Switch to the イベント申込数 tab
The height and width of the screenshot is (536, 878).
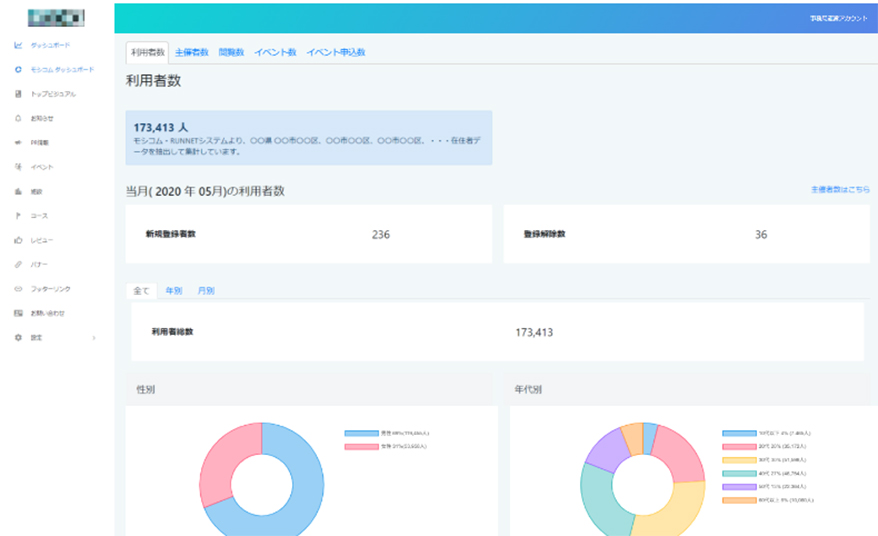click(x=335, y=52)
